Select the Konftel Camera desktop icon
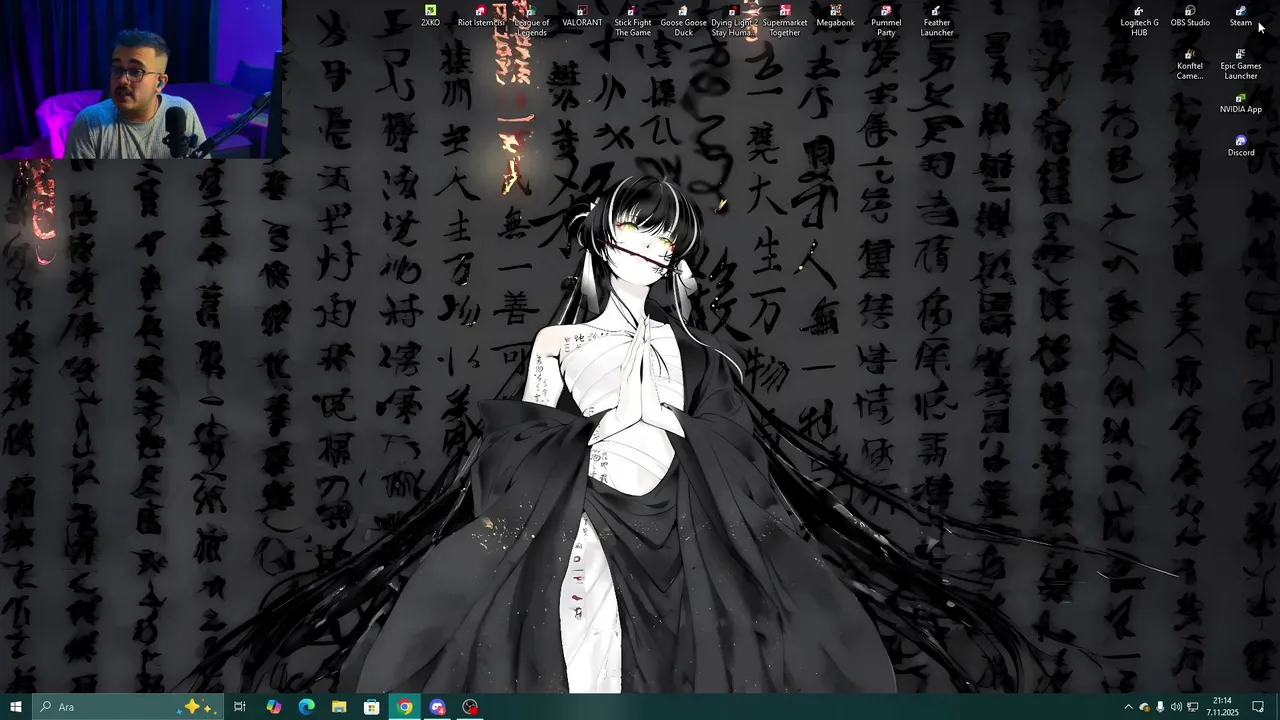Screen dimensions: 1280x720 1190,65
